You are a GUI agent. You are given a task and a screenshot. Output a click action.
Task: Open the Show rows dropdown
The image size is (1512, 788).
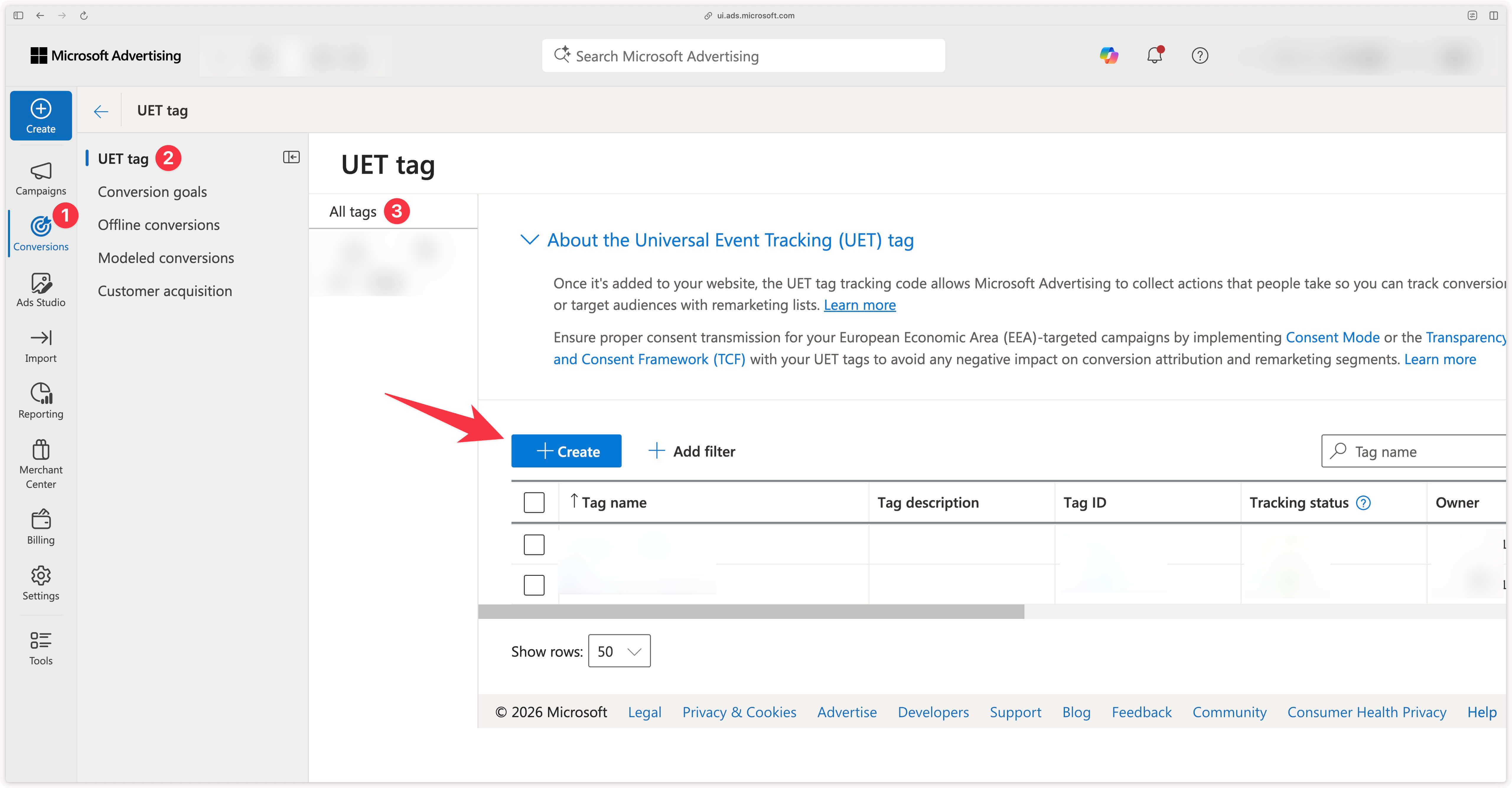(619, 651)
